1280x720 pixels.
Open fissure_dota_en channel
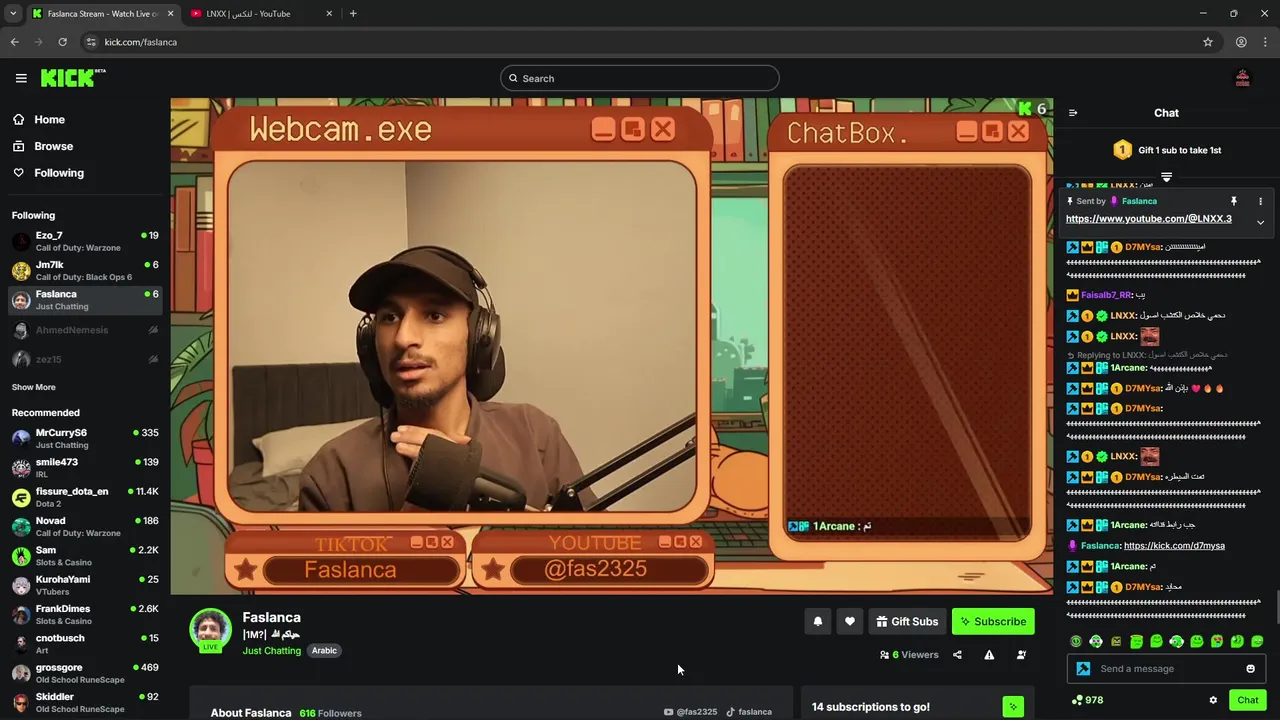tap(85, 497)
